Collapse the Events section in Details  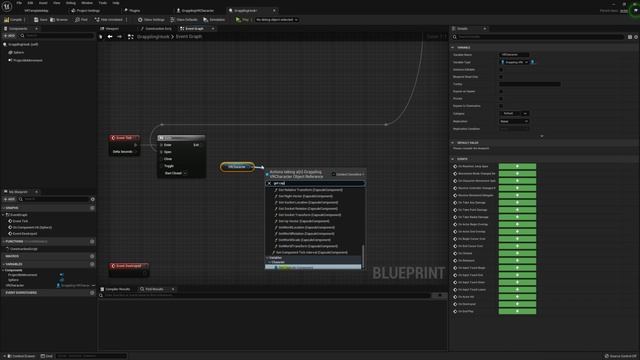[x=453, y=159]
